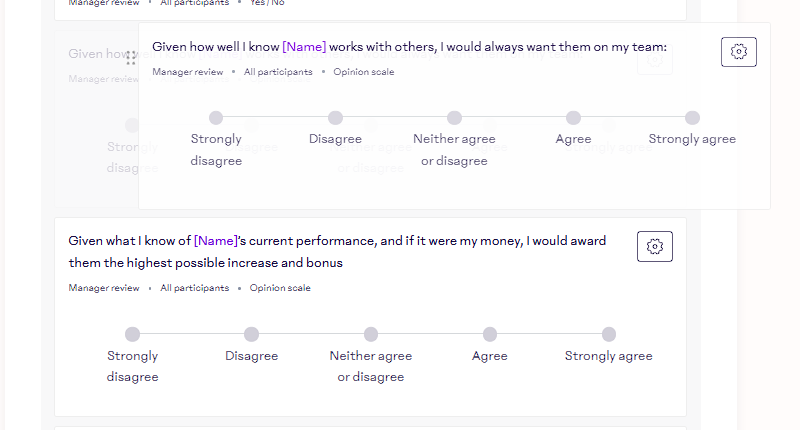800x430 pixels.
Task: Click the drag handle of the floating question card
Action: [x=131, y=58]
